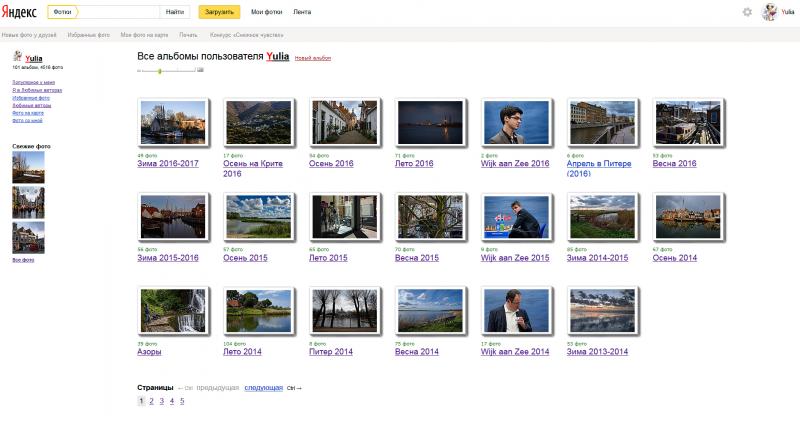
Task: Go to page 5 in pagination
Action: [x=182, y=401]
